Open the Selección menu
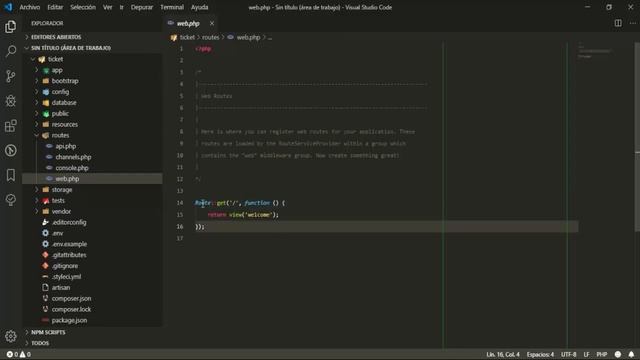Viewport: 640px width, 360px height. (x=83, y=7)
